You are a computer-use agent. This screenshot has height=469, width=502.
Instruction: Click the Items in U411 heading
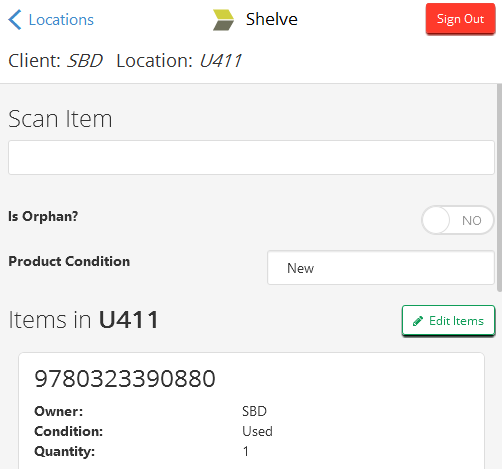click(x=83, y=320)
